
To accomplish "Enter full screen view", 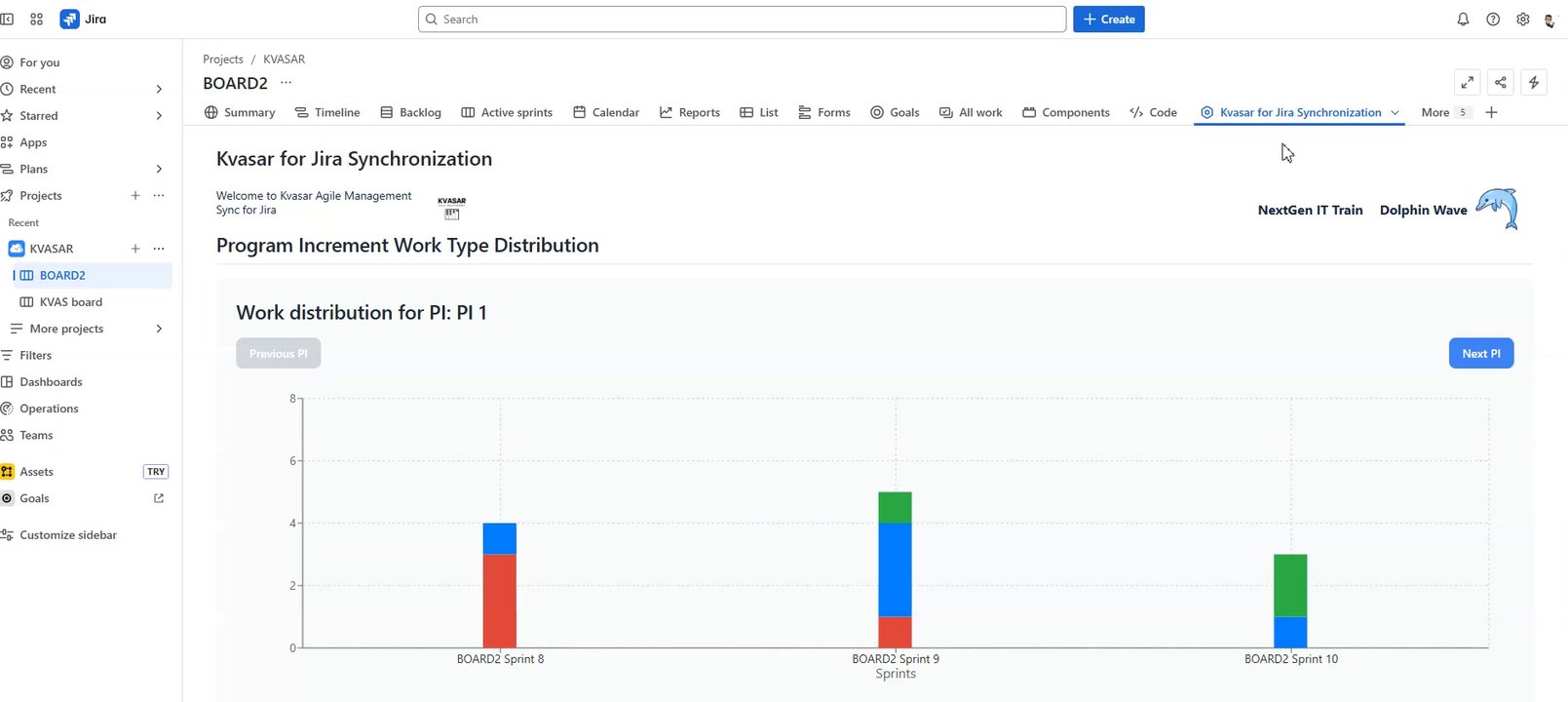I will coord(1467,83).
